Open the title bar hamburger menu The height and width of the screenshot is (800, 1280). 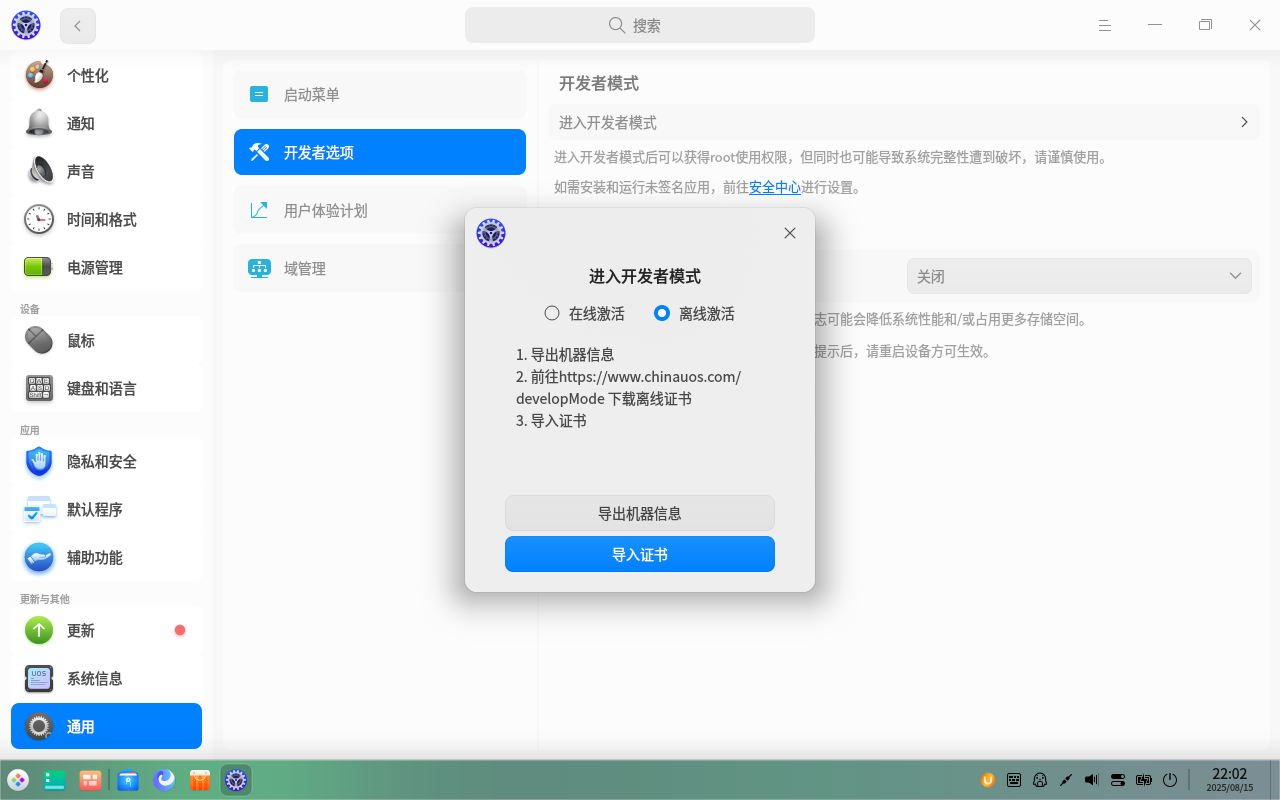coord(1105,25)
